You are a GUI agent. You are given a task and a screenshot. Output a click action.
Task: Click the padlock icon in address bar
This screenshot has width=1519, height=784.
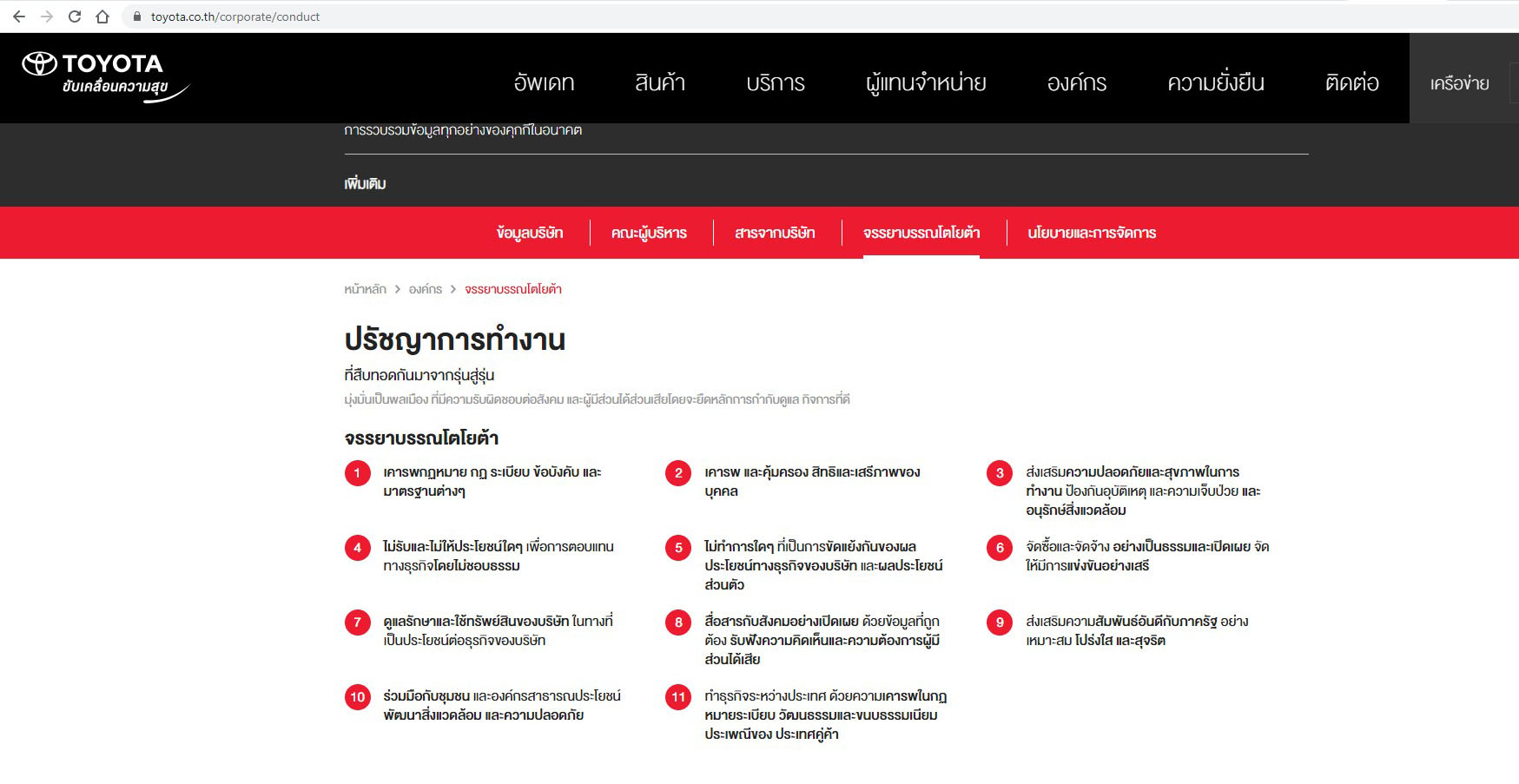137,16
